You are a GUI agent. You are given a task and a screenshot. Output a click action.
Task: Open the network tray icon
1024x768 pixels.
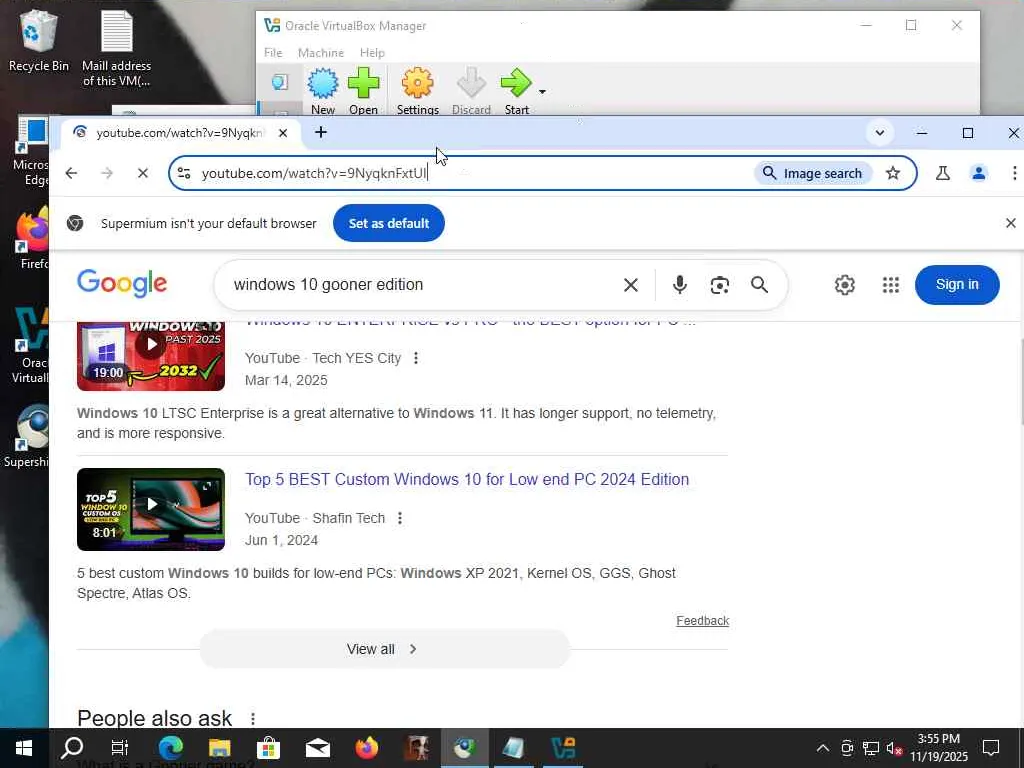click(871, 748)
